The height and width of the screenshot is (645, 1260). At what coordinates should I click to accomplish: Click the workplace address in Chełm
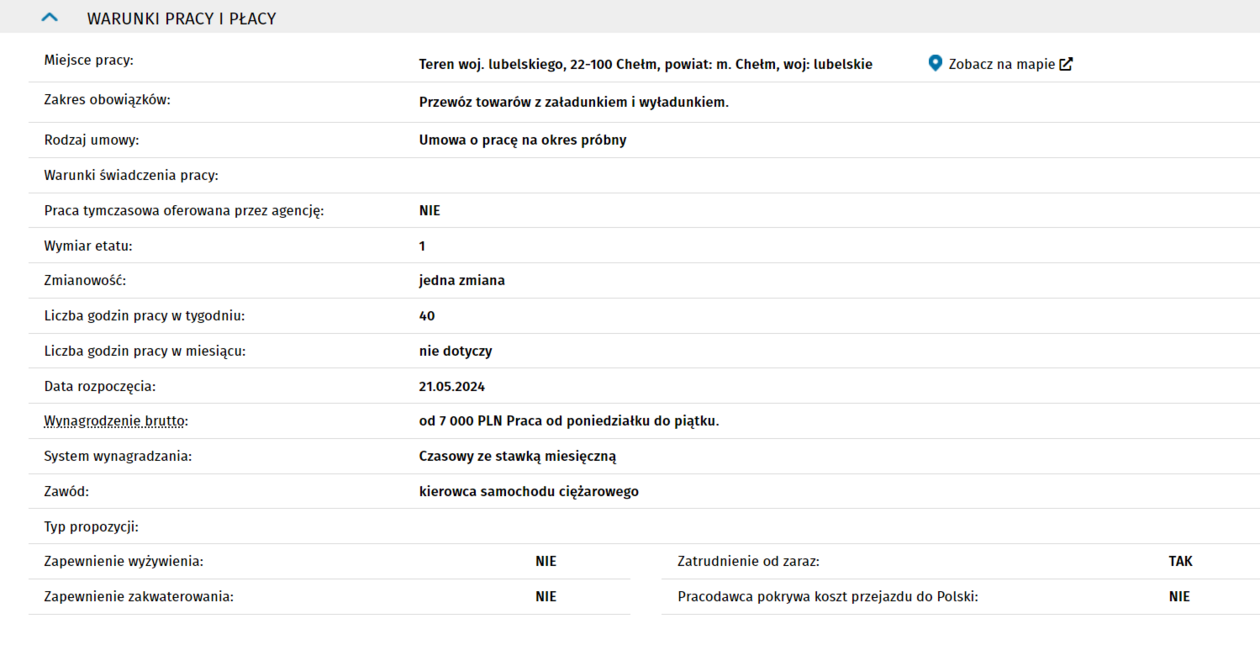[x=645, y=64]
